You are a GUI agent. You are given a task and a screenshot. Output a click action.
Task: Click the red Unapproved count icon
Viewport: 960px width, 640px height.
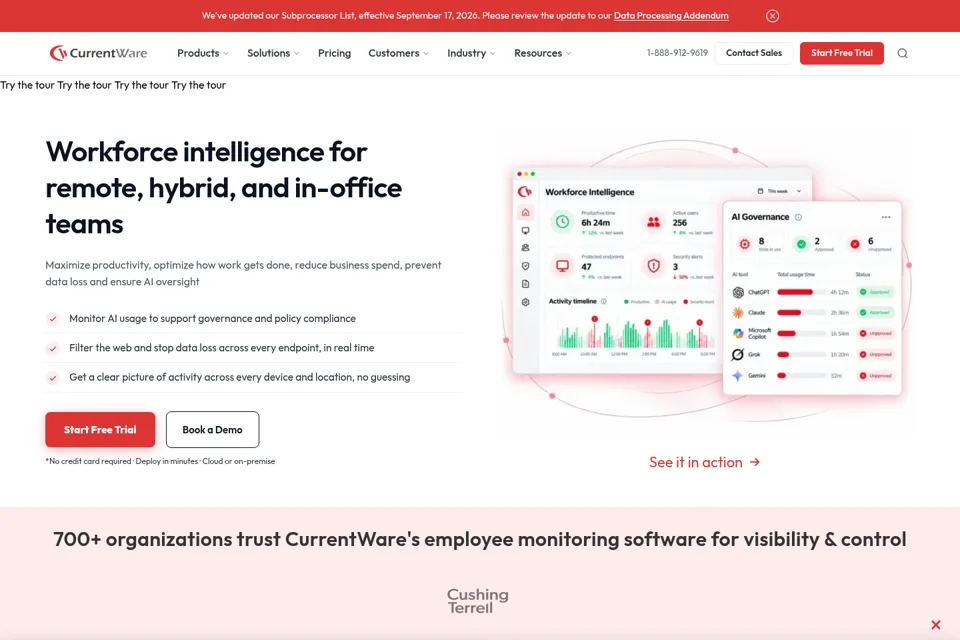click(855, 244)
